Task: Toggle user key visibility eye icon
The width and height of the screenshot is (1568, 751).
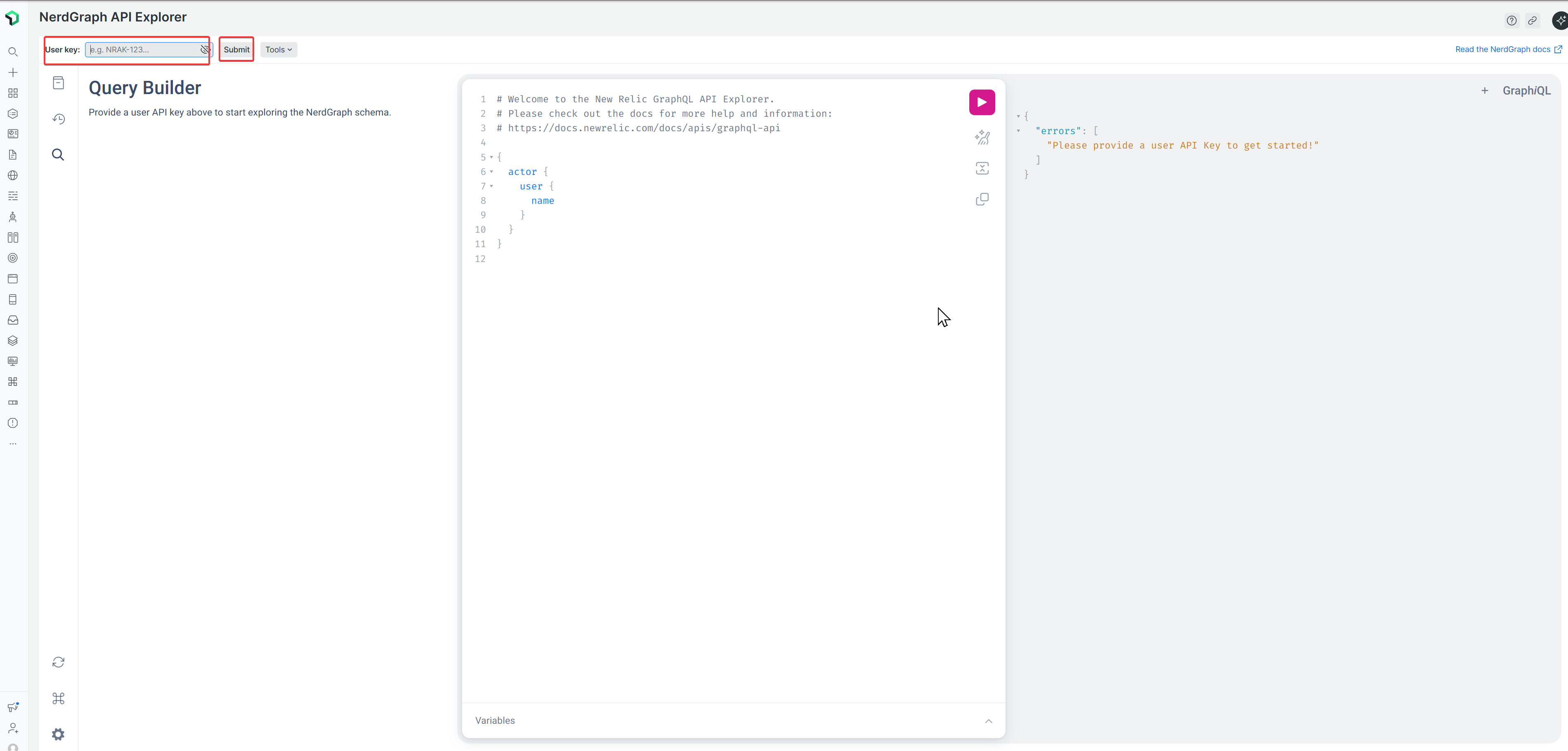Action: (205, 50)
